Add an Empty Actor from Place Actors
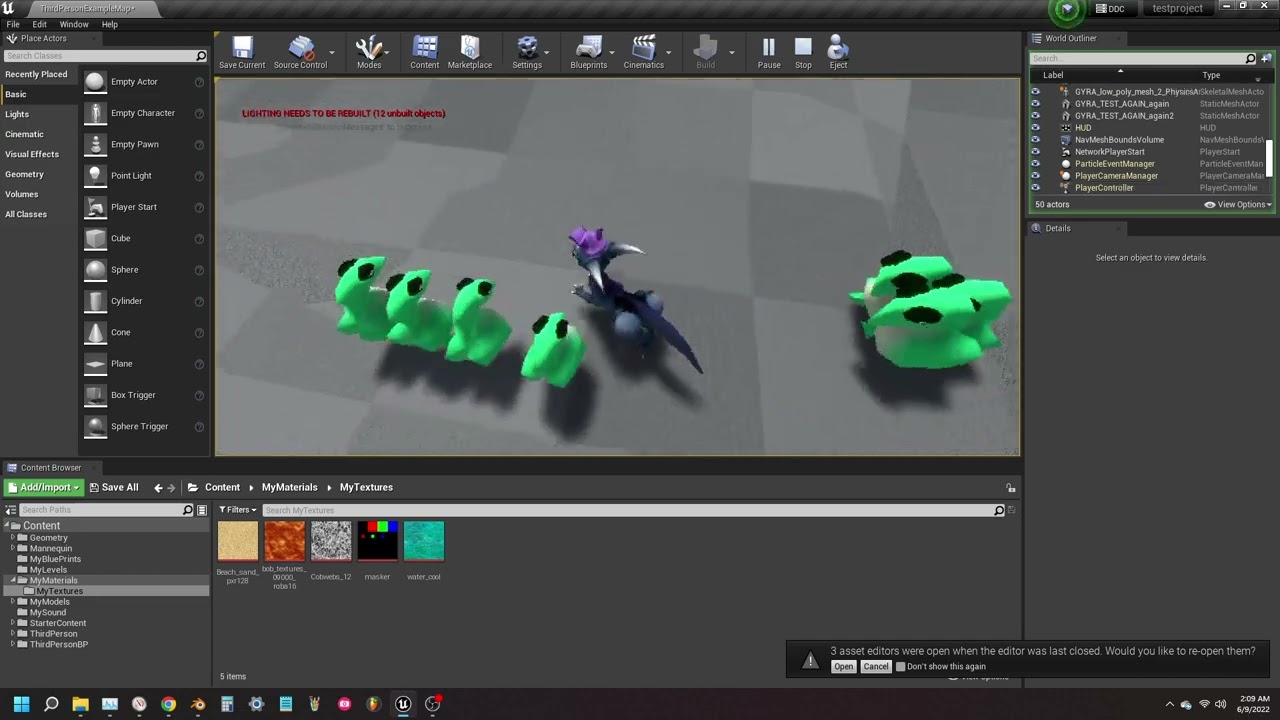This screenshot has height=720, width=1280. [x=144, y=82]
